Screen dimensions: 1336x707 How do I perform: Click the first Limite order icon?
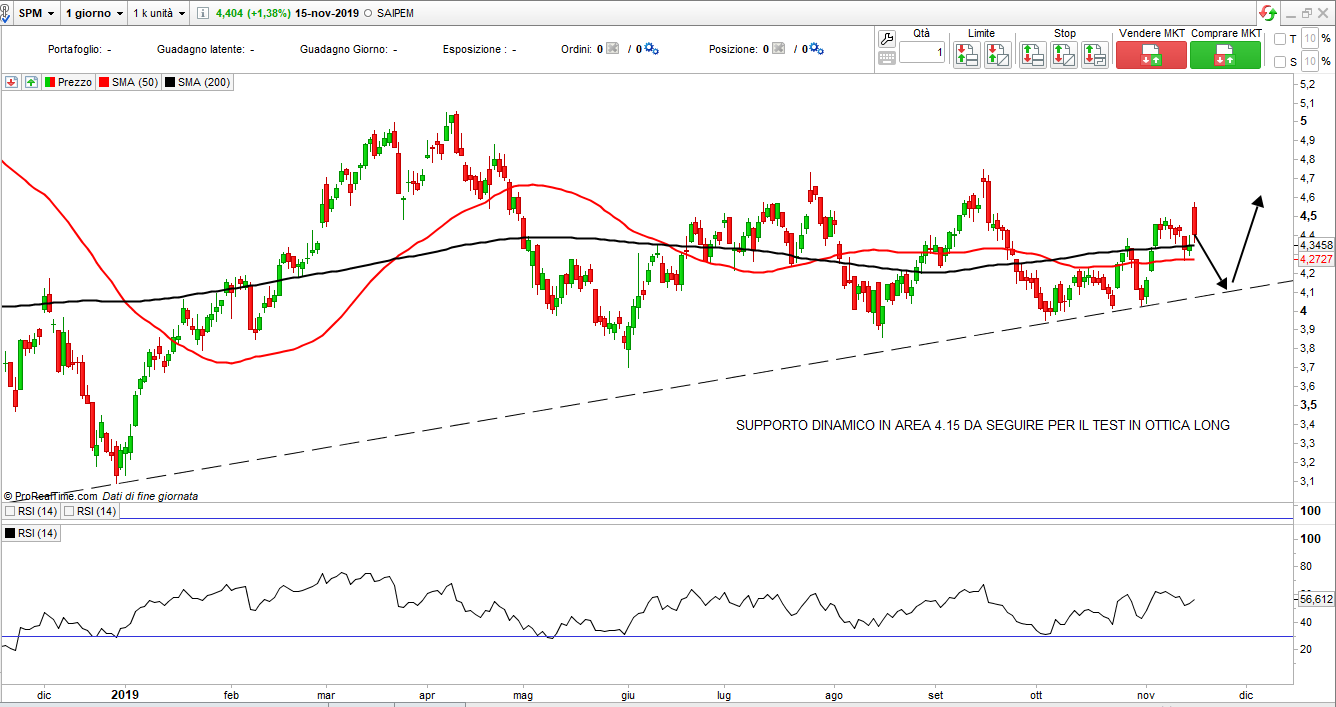coord(966,55)
